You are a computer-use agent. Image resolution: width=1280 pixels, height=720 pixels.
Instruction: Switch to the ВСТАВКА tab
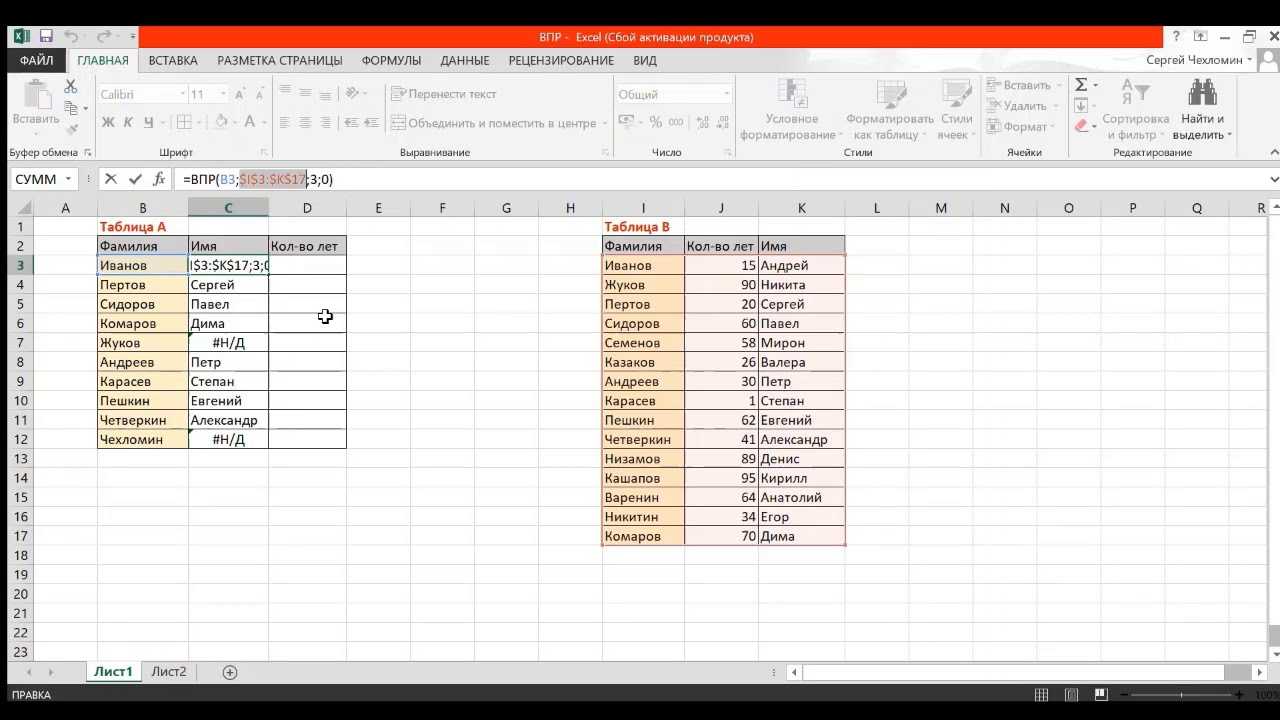[173, 60]
